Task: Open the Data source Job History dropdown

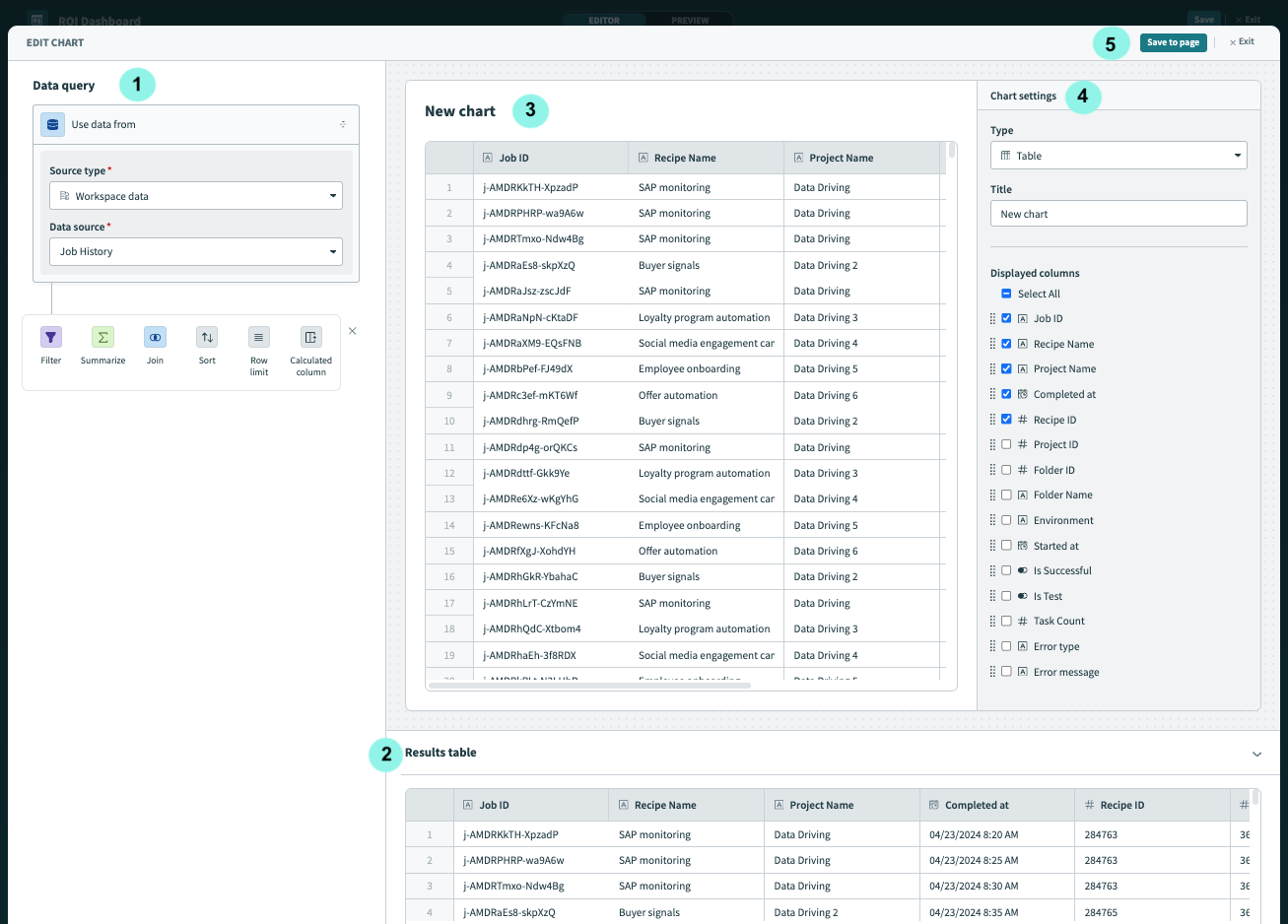Action: [x=195, y=252]
